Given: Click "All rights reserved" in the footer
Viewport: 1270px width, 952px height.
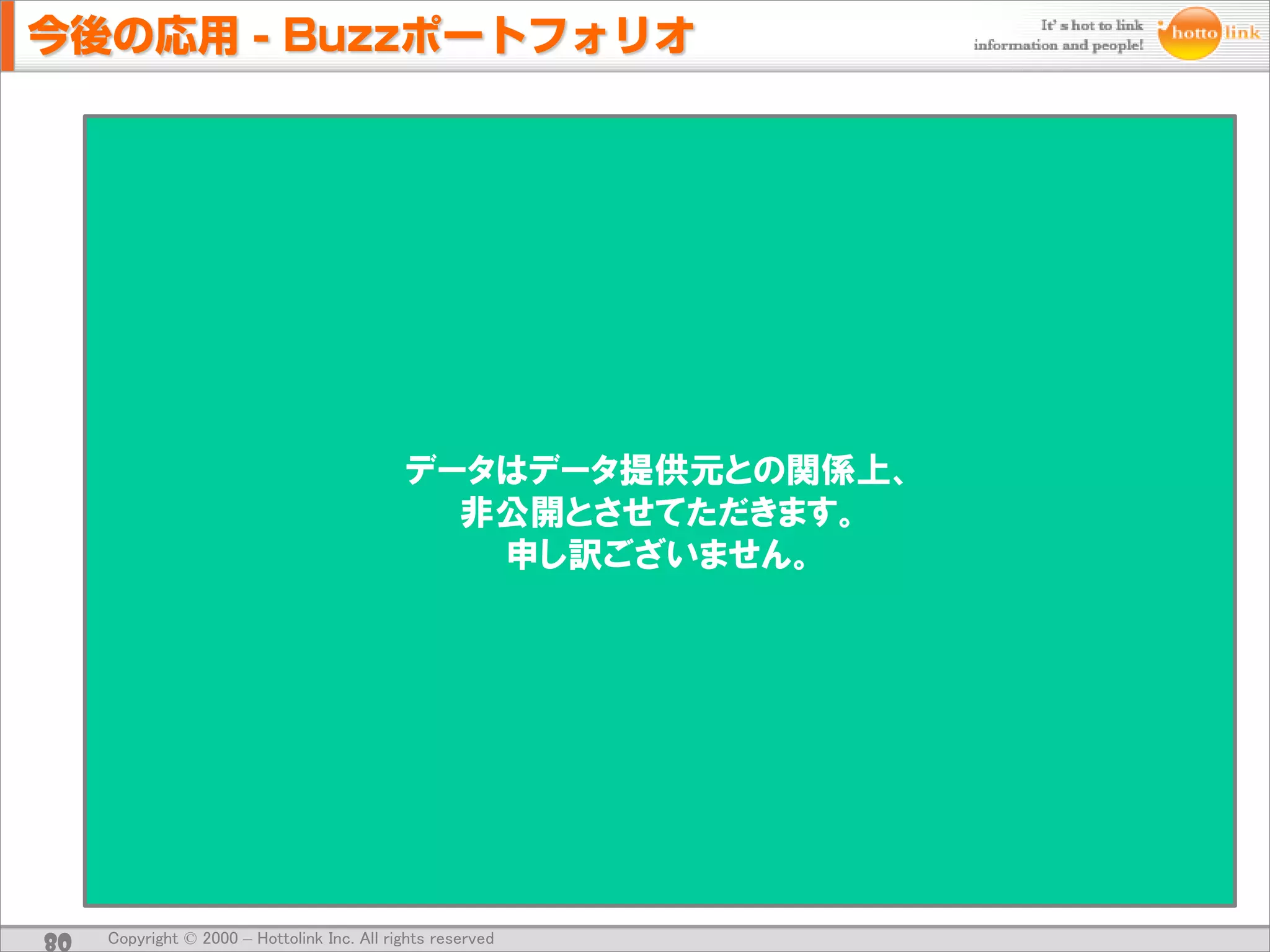Looking at the screenshot, I should point(427,938).
